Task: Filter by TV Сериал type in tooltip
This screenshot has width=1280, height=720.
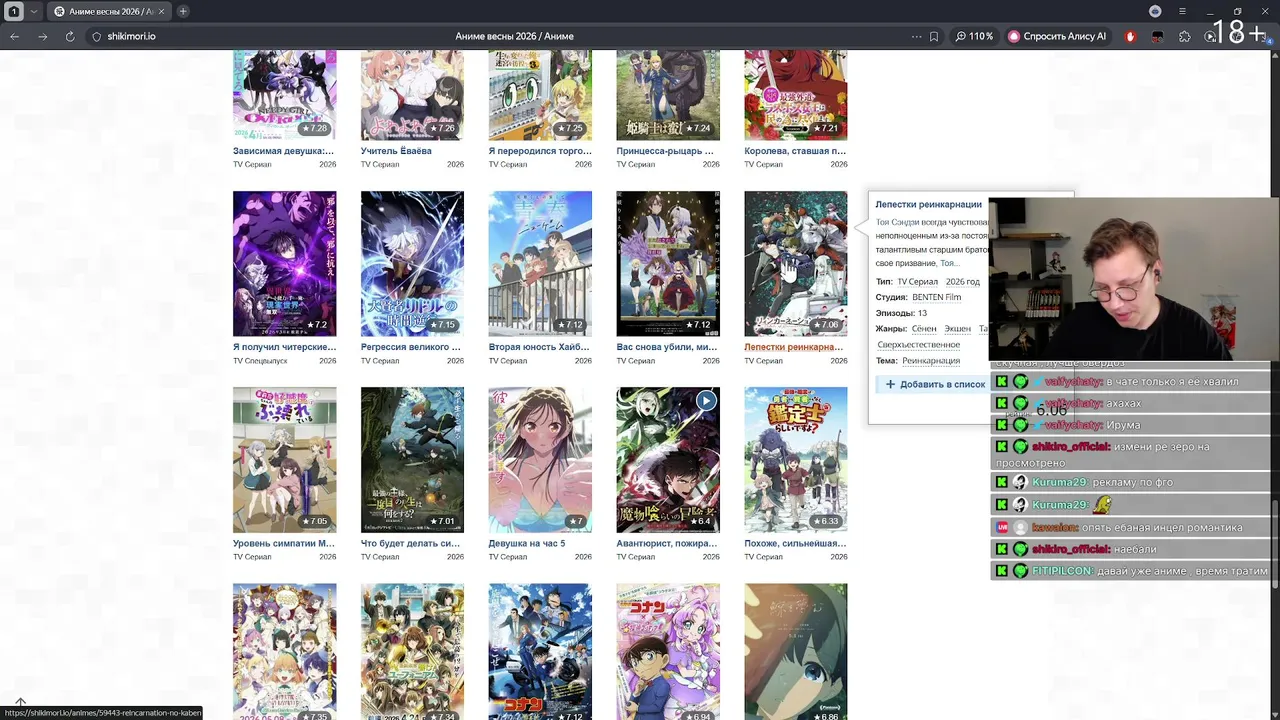Action: pyautogui.click(x=917, y=282)
